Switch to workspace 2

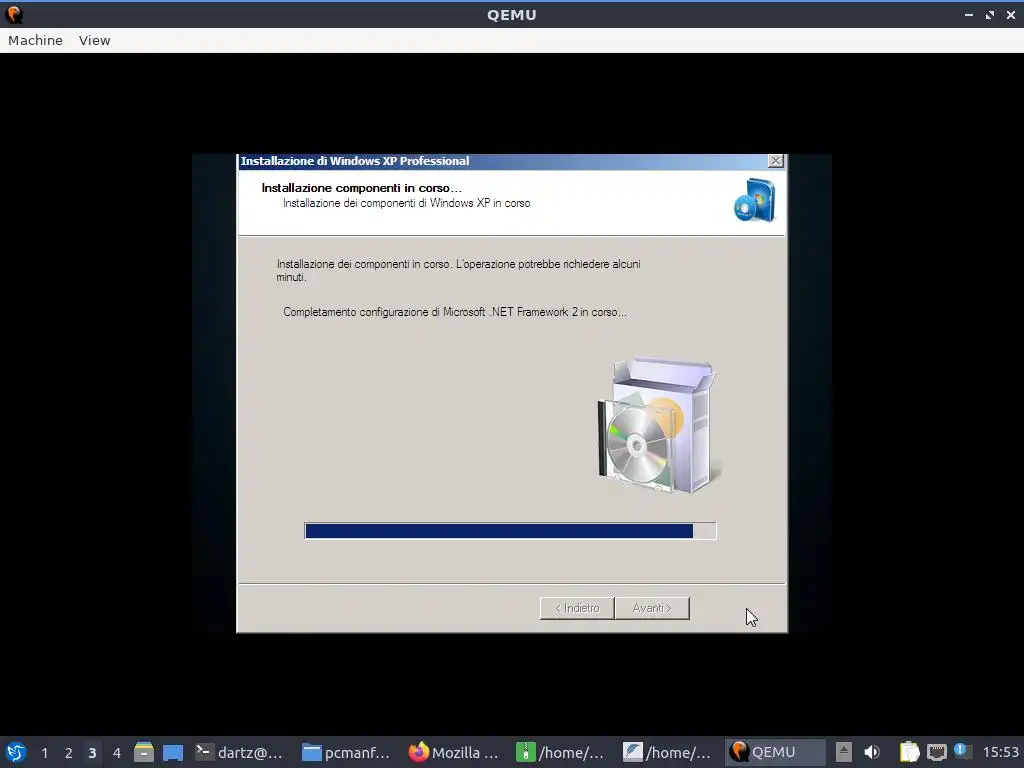pyautogui.click(x=69, y=753)
